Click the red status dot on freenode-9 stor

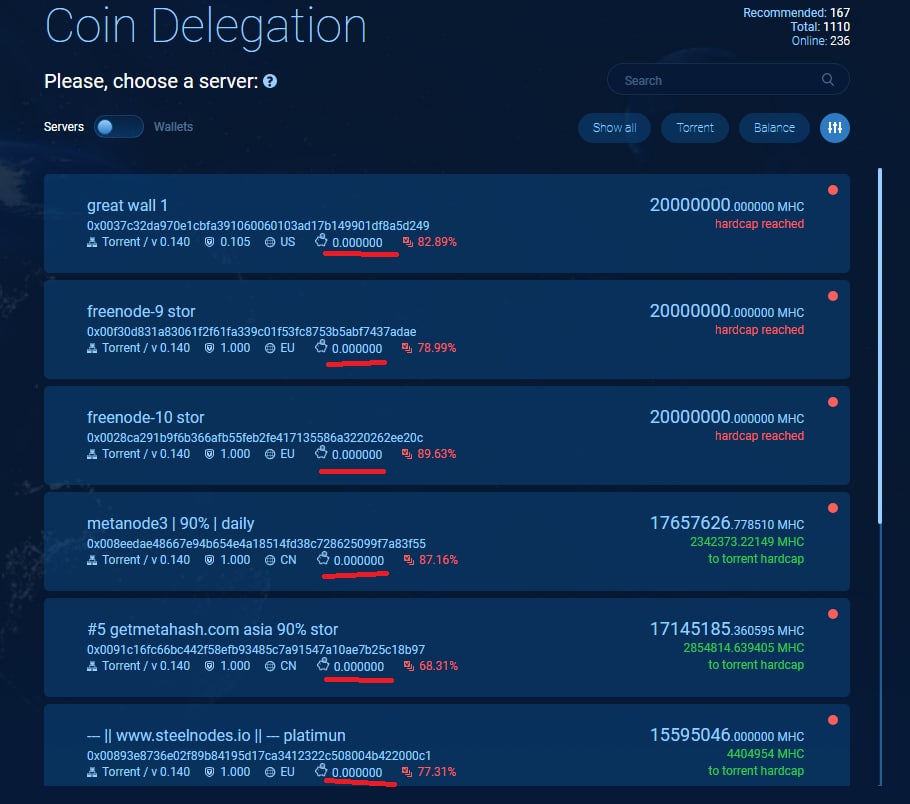click(x=833, y=296)
